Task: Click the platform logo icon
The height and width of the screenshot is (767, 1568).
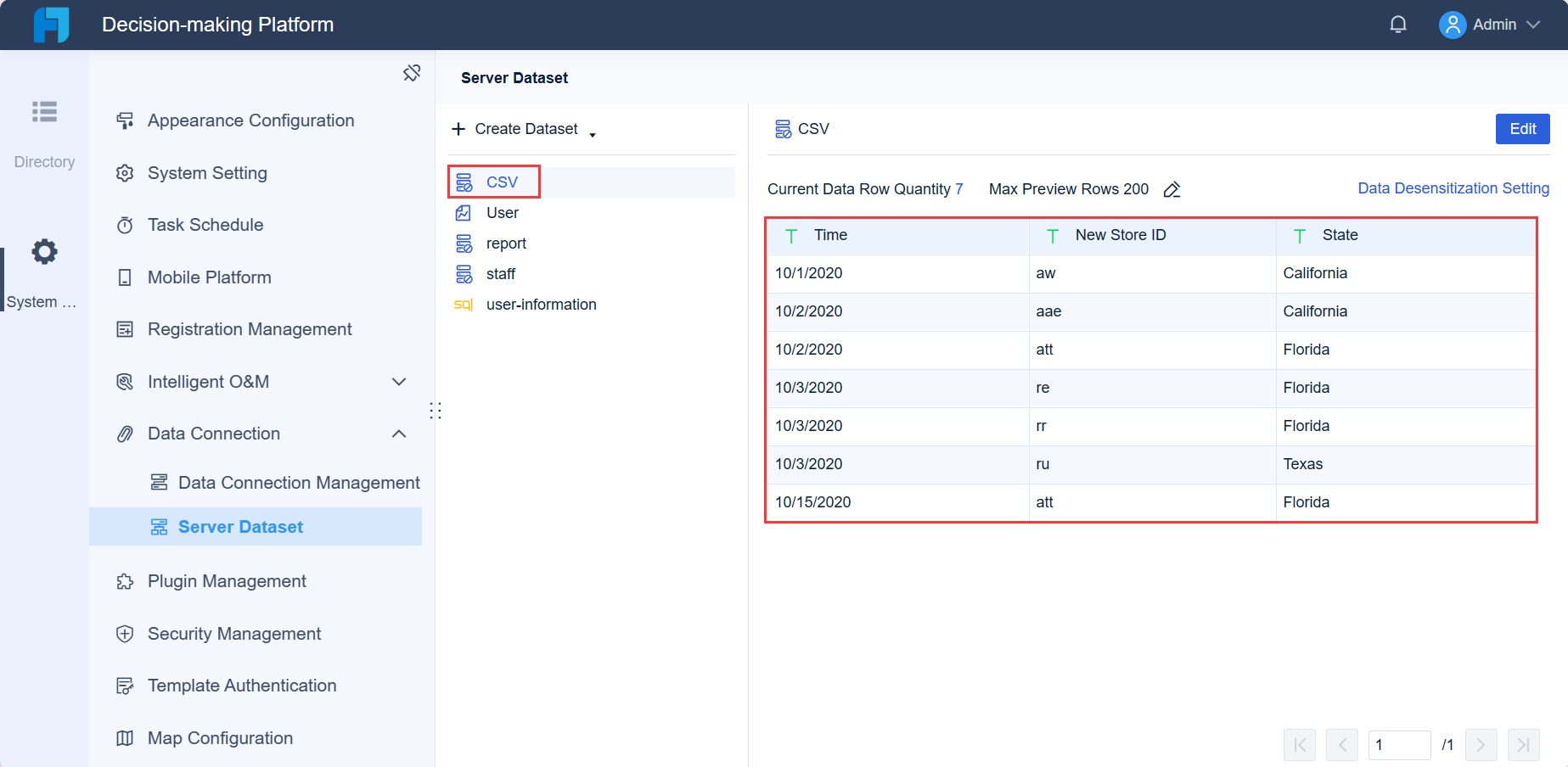Action: 51,25
